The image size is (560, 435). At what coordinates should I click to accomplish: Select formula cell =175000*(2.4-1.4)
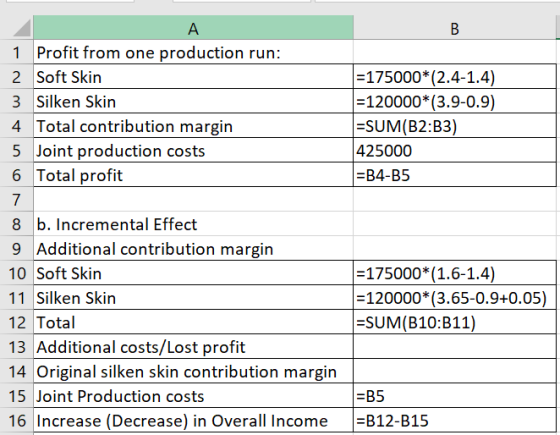coord(455,77)
